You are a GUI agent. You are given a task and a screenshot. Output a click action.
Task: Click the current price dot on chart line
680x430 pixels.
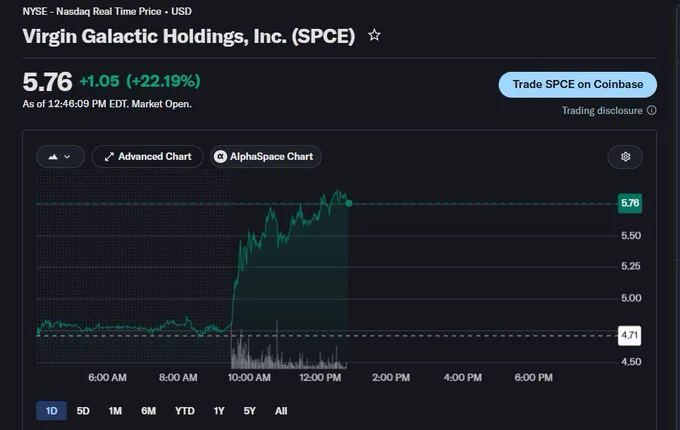[x=349, y=203]
